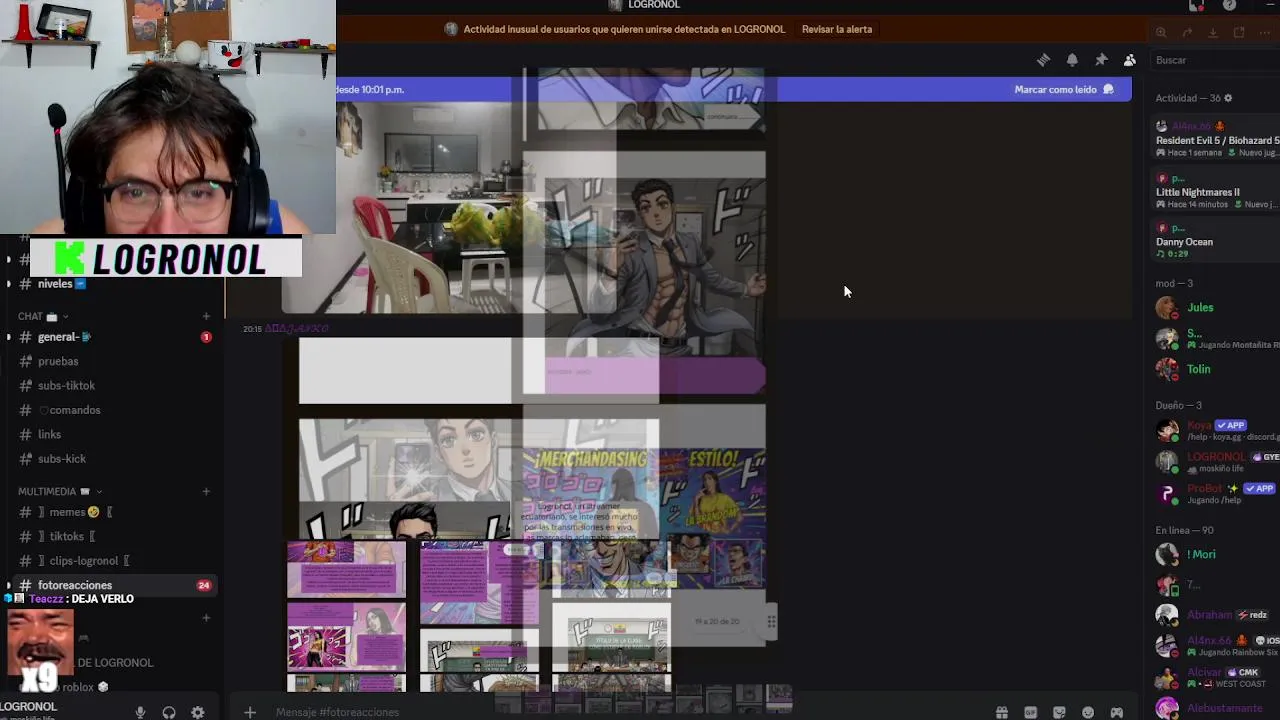This screenshot has height=720, width=1280.
Task: Open the GIF picker
Action: (x=1030, y=712)
